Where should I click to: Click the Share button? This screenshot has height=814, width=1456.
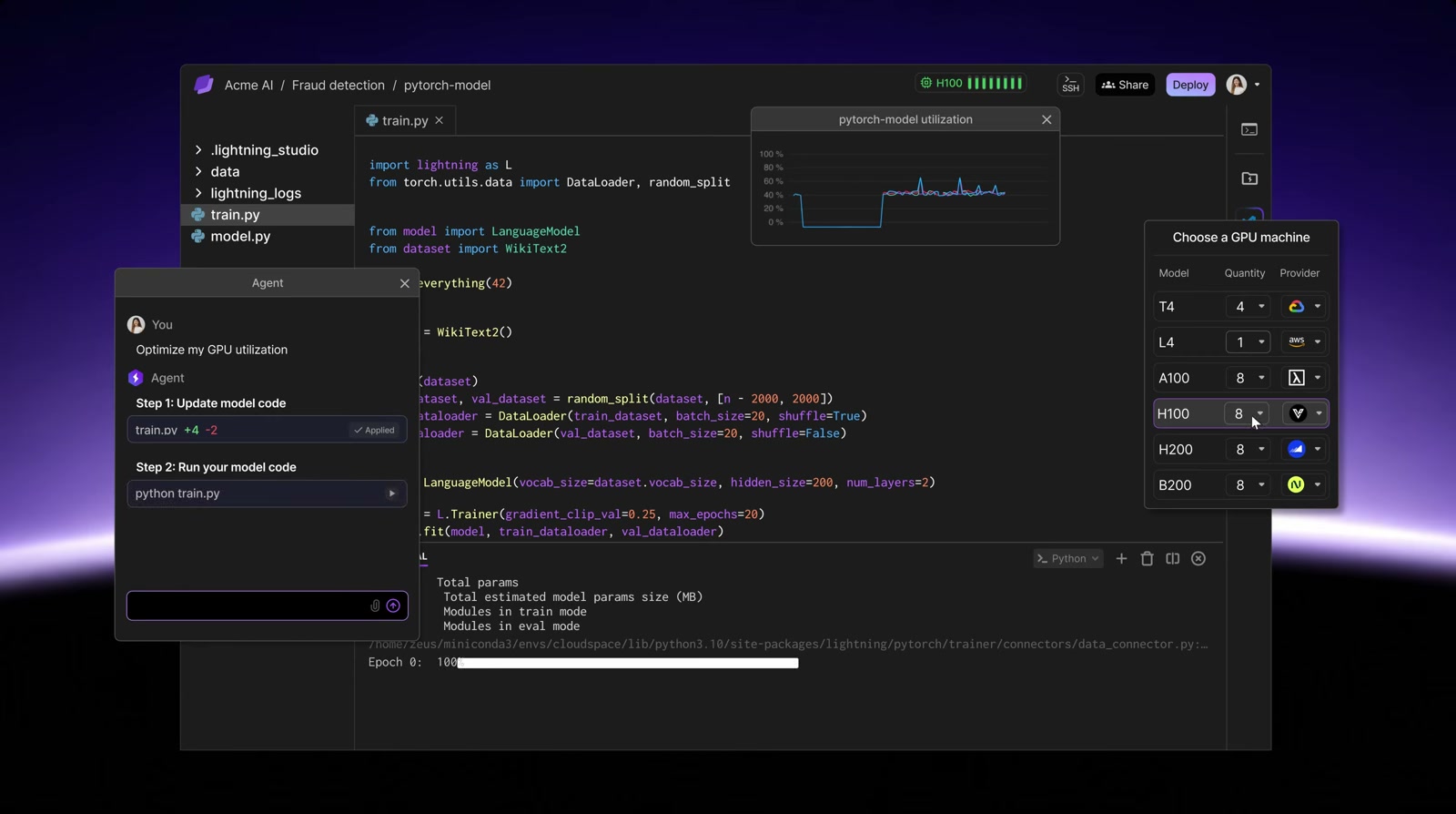pos(1125,85)
